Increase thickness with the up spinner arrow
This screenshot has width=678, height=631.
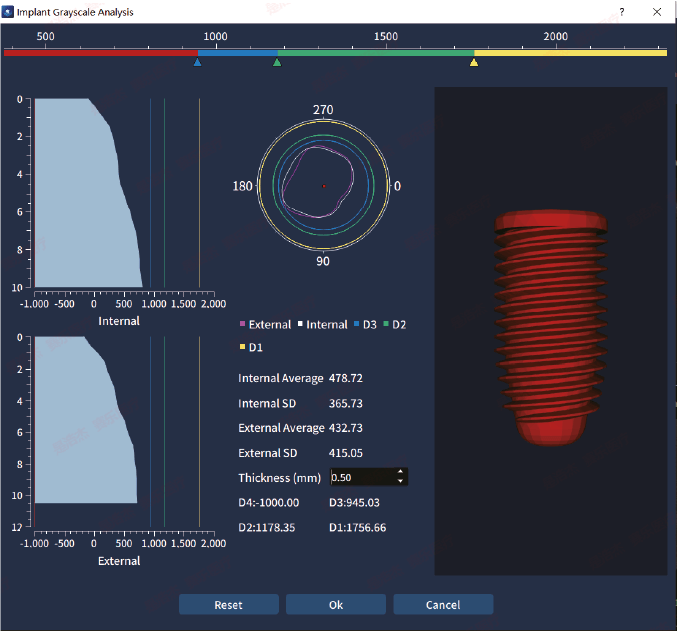[x=401, y=472]
